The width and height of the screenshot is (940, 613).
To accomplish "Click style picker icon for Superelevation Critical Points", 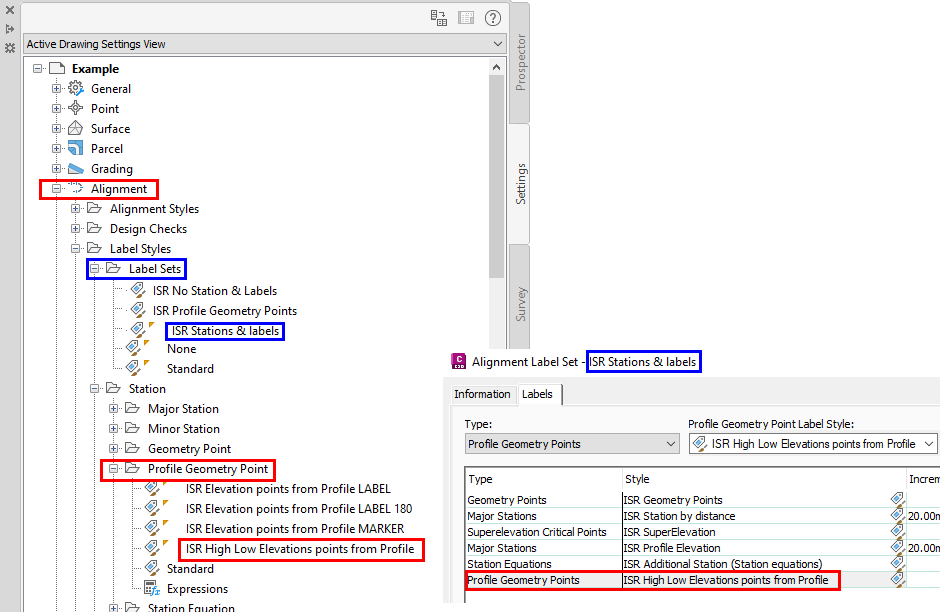I will point(897,531).
